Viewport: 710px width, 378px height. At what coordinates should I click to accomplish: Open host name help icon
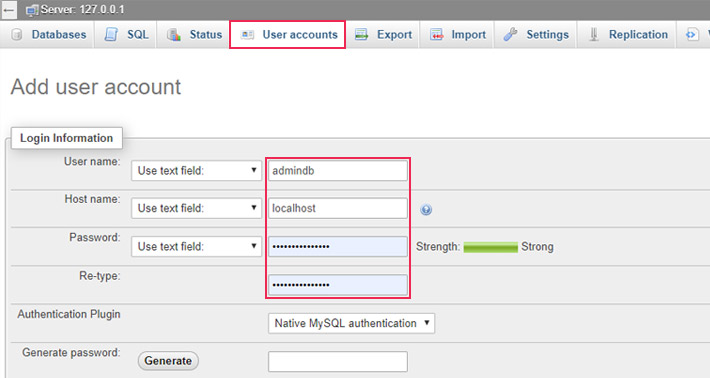point(426,210)
